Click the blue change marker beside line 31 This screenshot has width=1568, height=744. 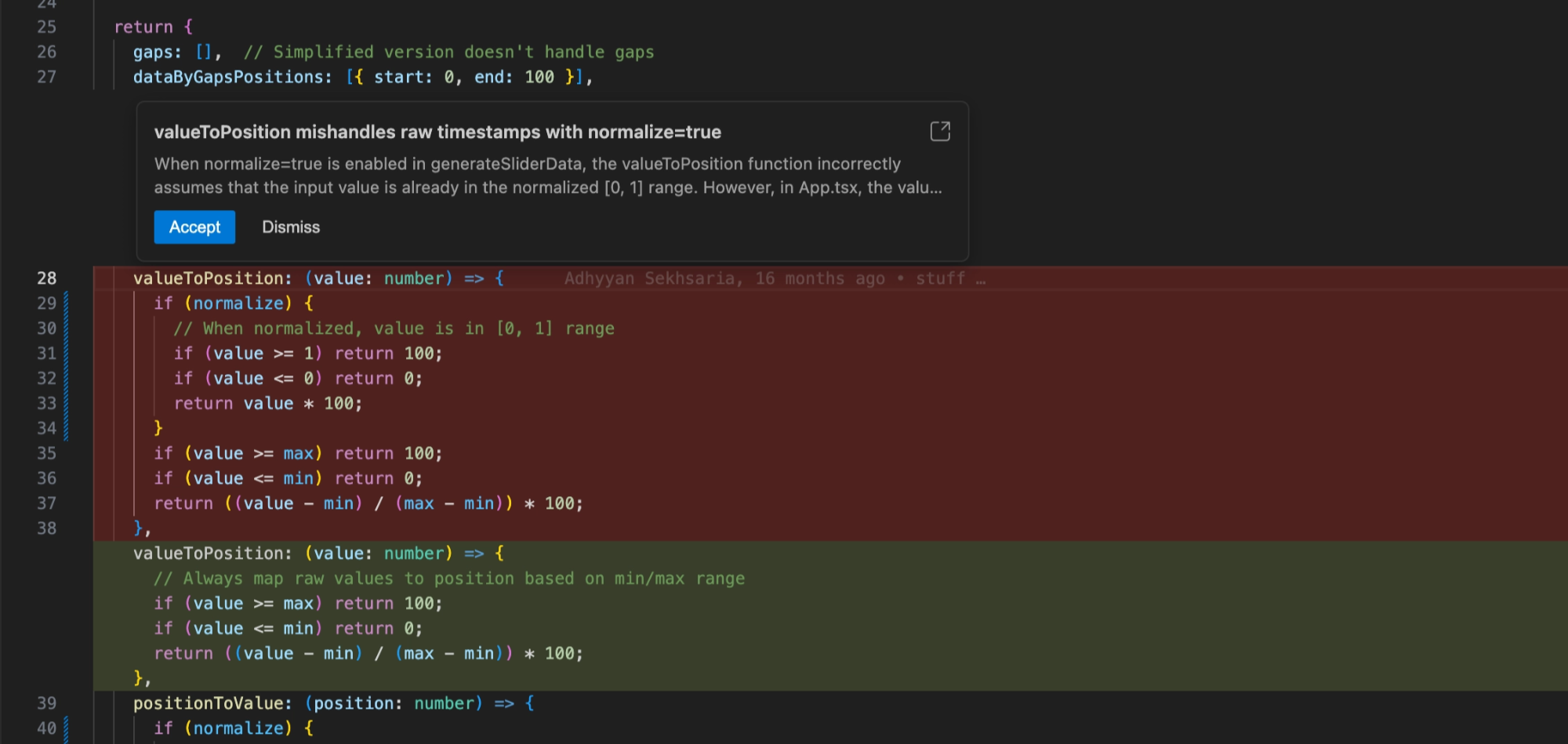click(66, 354)
